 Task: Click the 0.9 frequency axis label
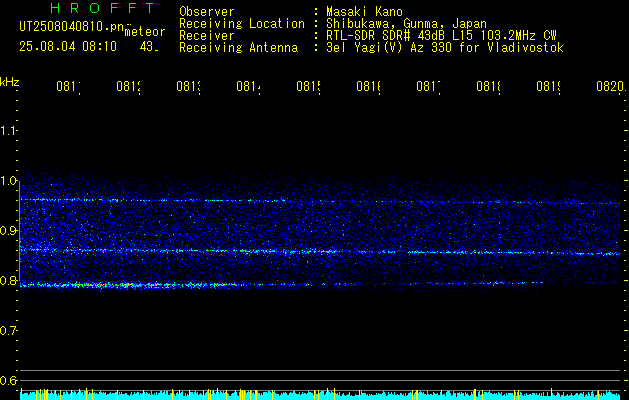8,231
